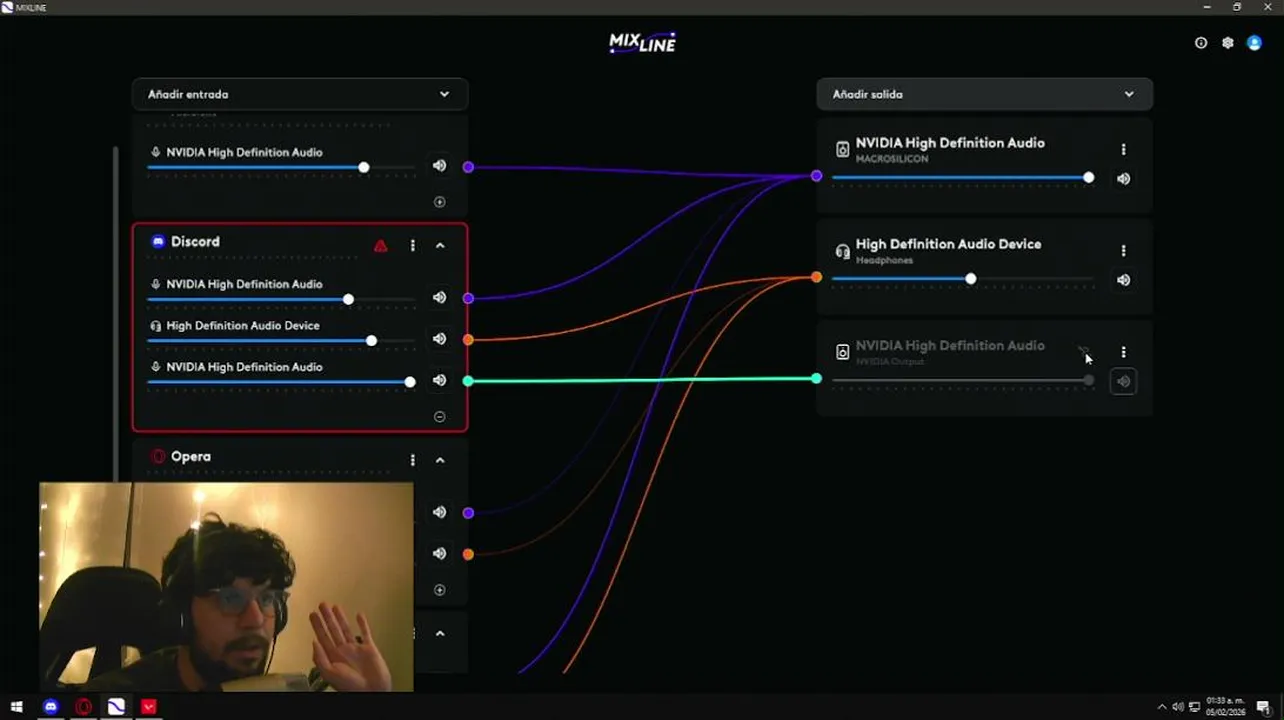Mute Discord's green-node NVIDIA channel
The height and width of the screenshot is (720, 1284).
(x=439, y=380)
